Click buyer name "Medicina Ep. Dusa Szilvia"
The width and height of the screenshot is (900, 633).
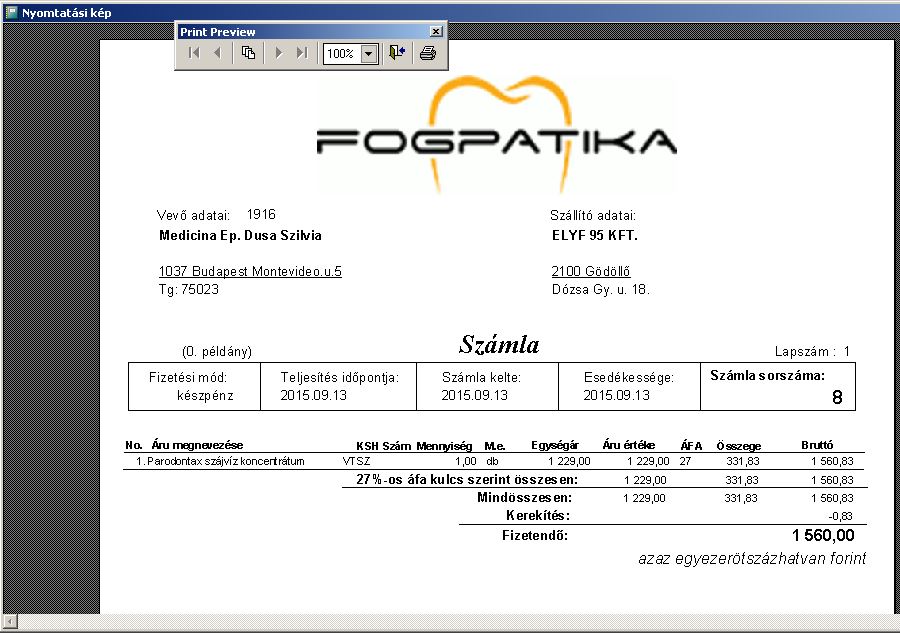(240, 235)
